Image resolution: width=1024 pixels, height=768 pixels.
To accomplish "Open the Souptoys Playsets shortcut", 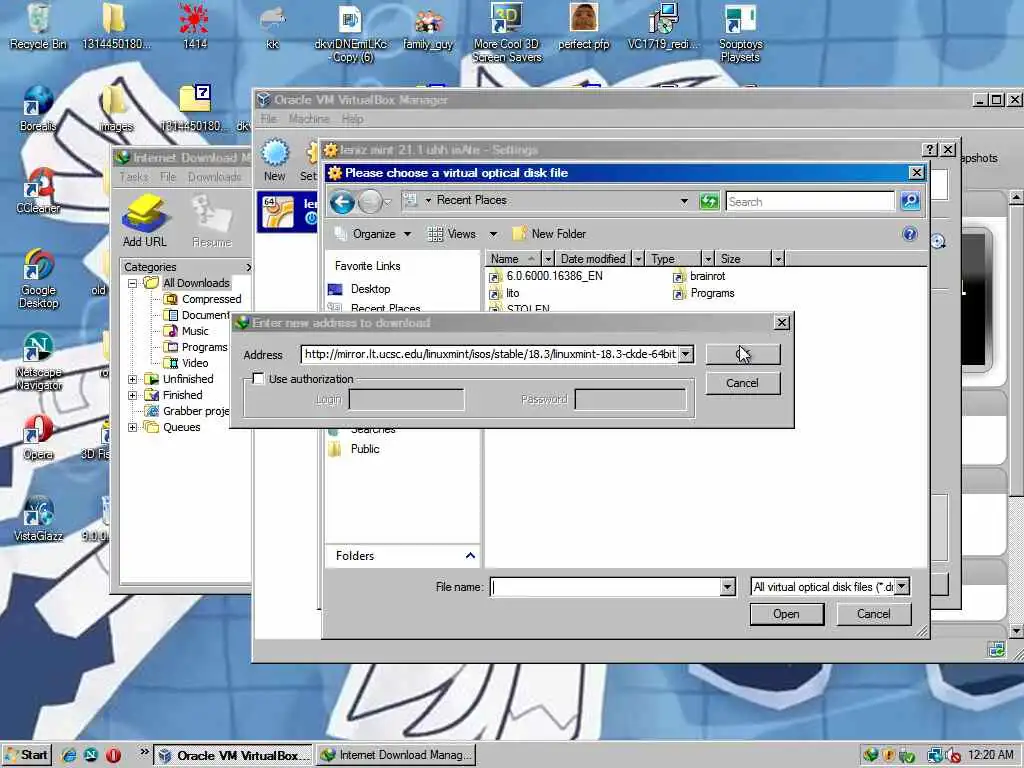I will pyautogui.click(x=740, y=33).
